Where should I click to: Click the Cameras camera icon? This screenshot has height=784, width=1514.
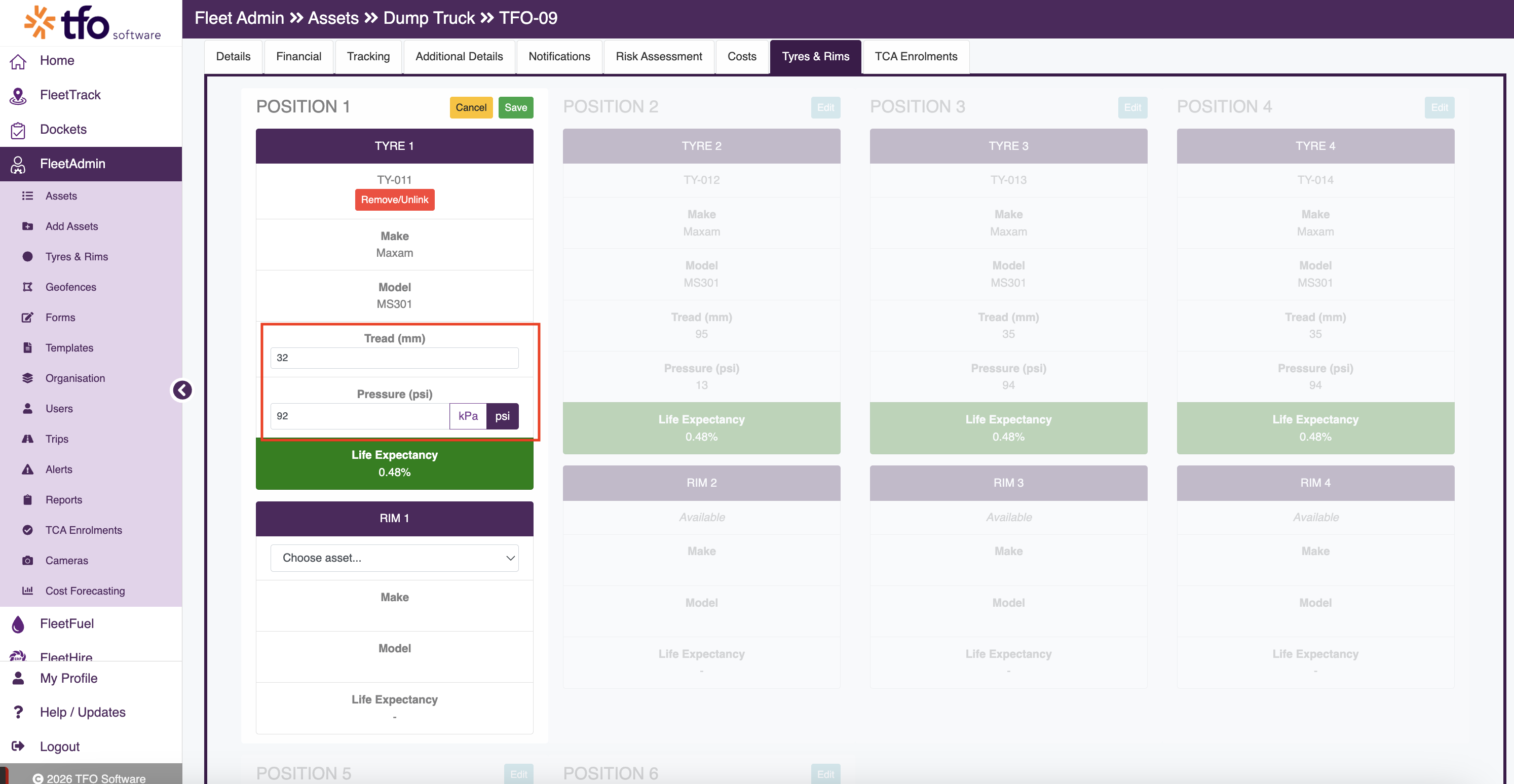28,561
